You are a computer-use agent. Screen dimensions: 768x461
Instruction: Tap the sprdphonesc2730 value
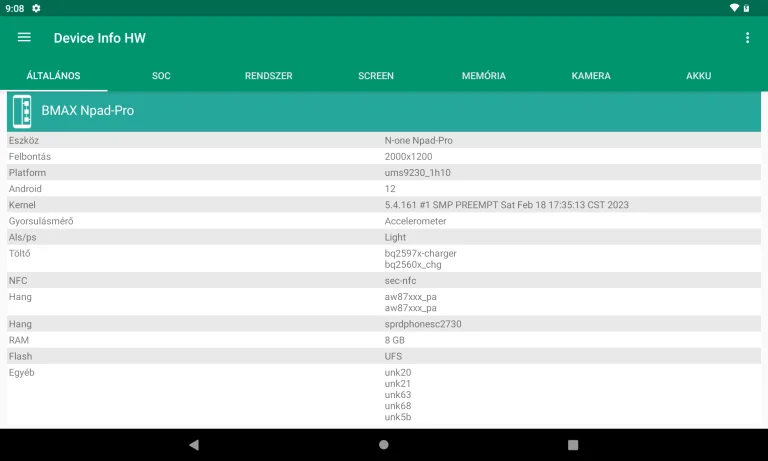point(423,324)
